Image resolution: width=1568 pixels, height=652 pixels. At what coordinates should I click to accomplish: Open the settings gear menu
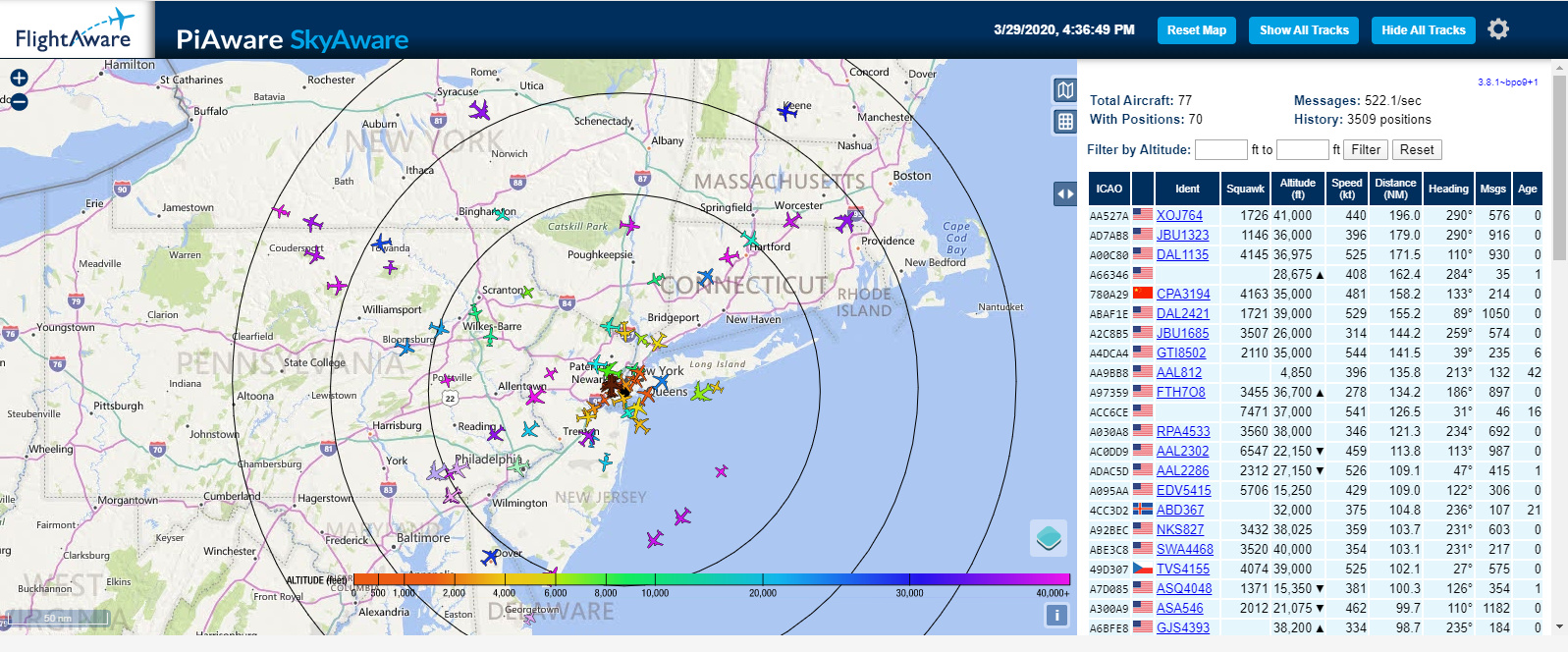(1498, 29)
